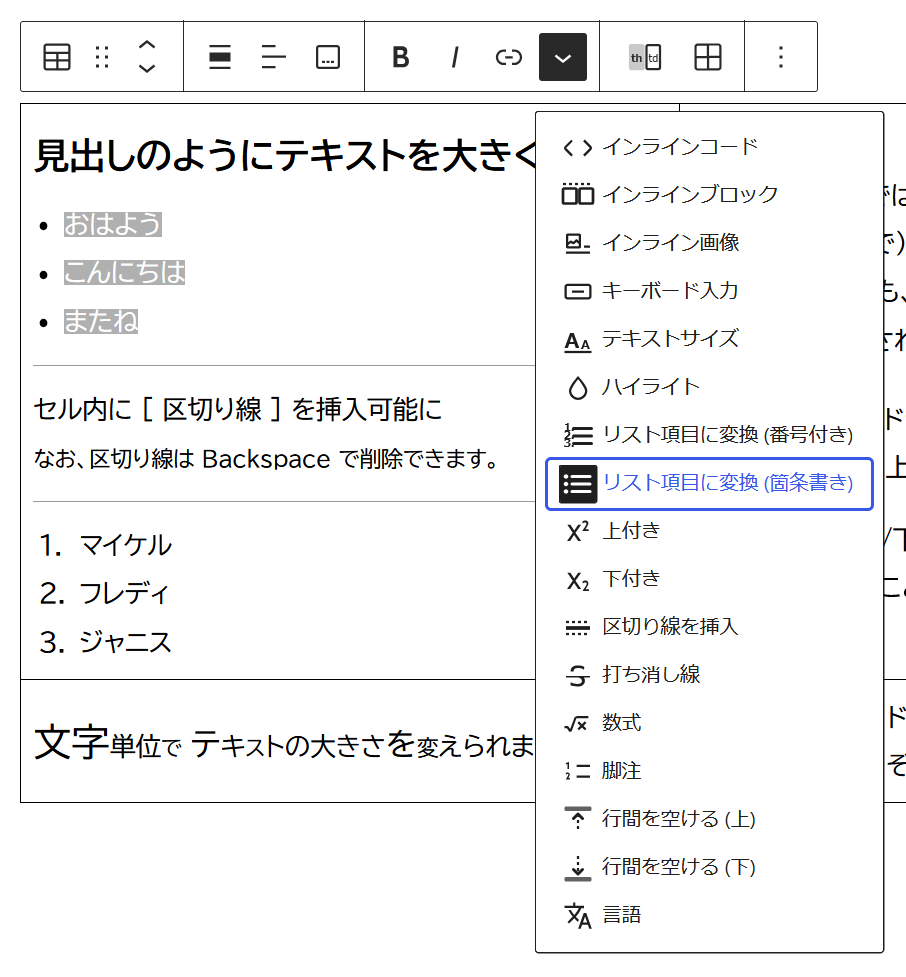Select インラインコード from the menu

click(x=709, y=148)
